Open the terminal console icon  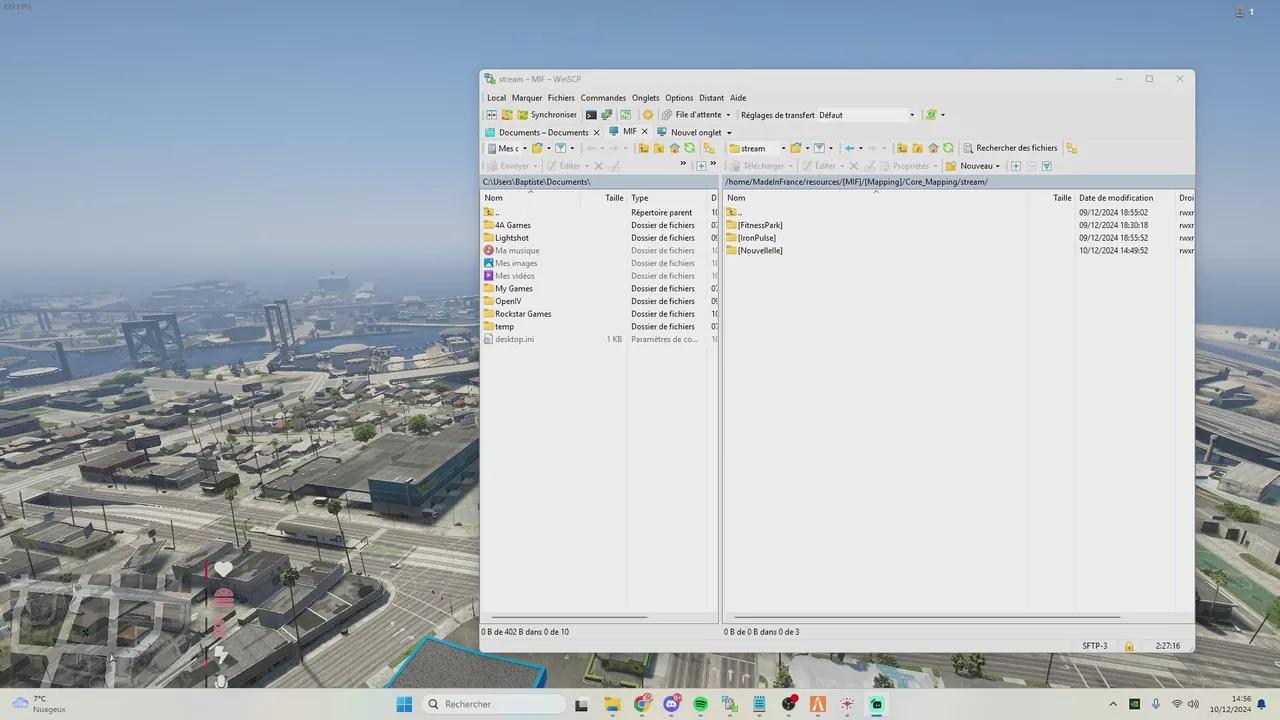pyautogui.click(x=591, y=115)
